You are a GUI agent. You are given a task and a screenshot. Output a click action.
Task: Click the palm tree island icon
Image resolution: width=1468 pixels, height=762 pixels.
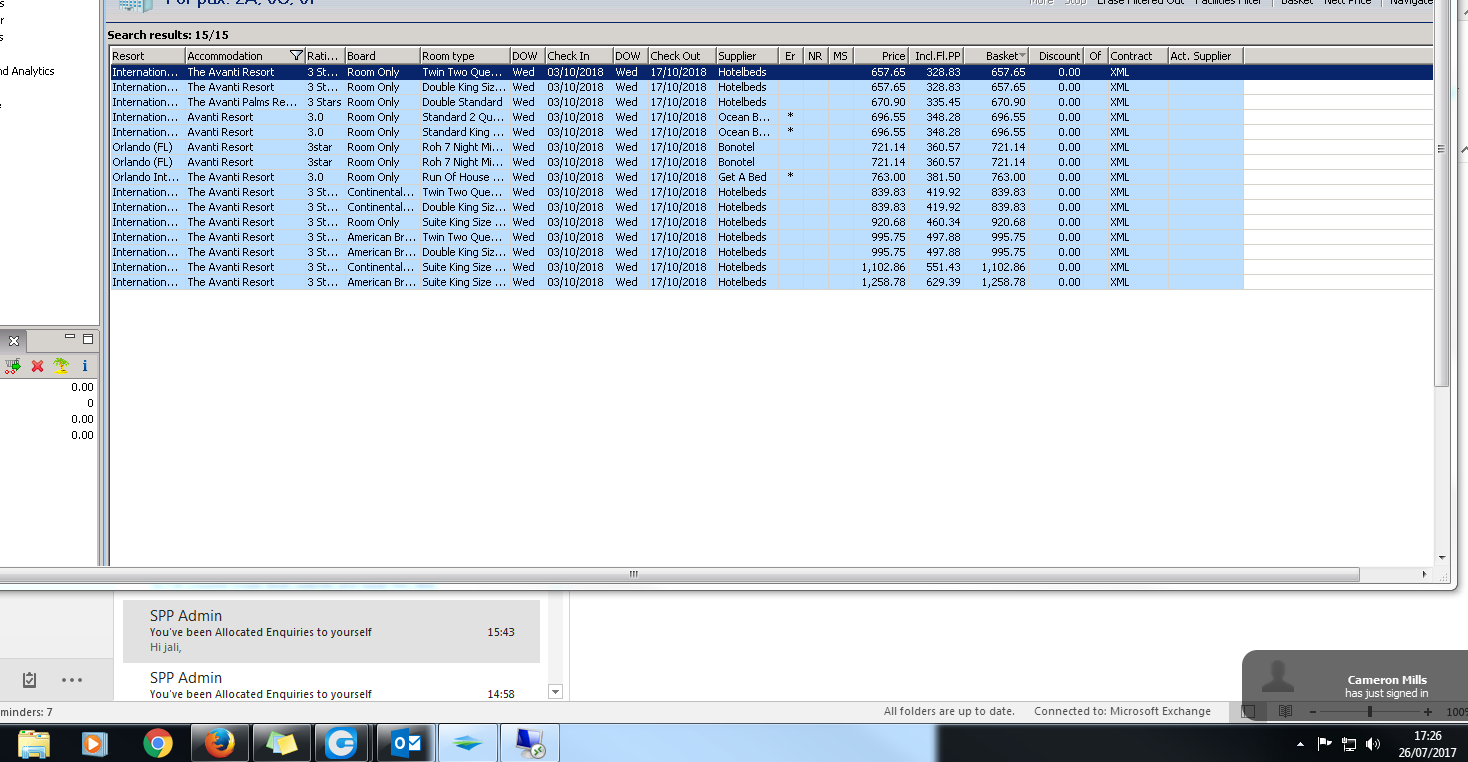[61, 366]
